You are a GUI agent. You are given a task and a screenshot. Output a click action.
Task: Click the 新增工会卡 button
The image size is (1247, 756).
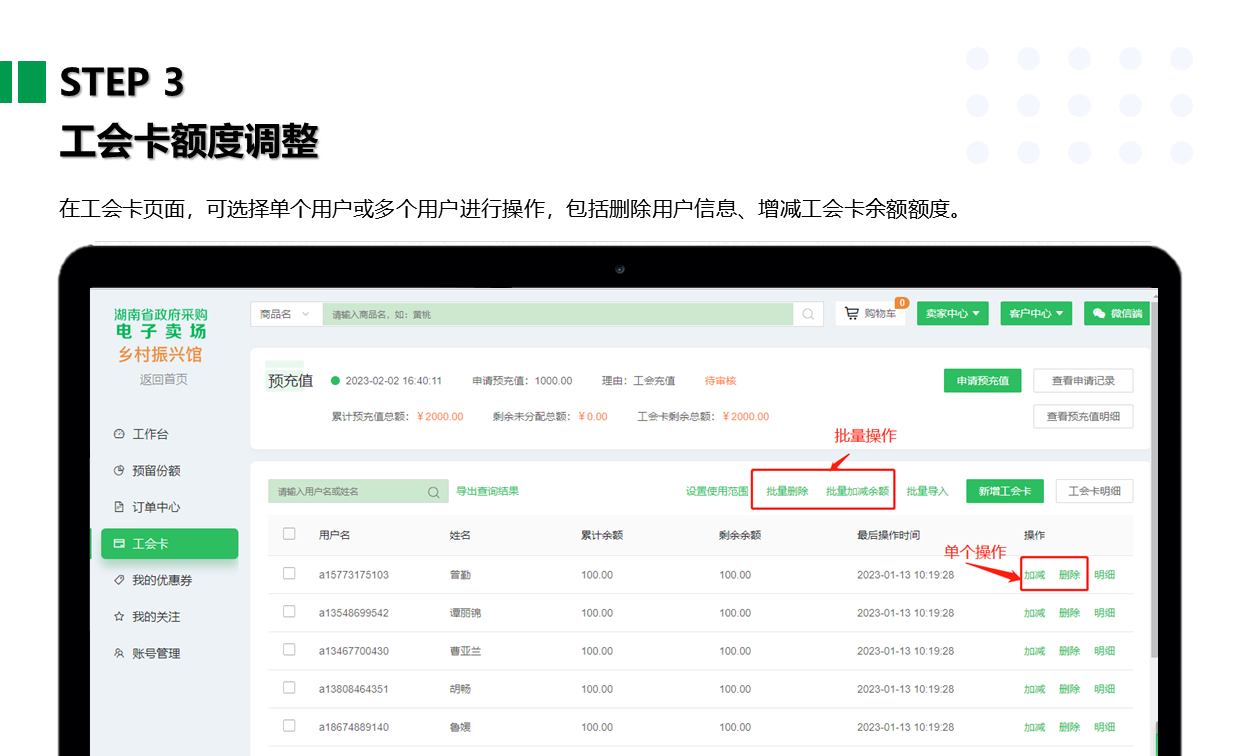(x=1005, y=491)
